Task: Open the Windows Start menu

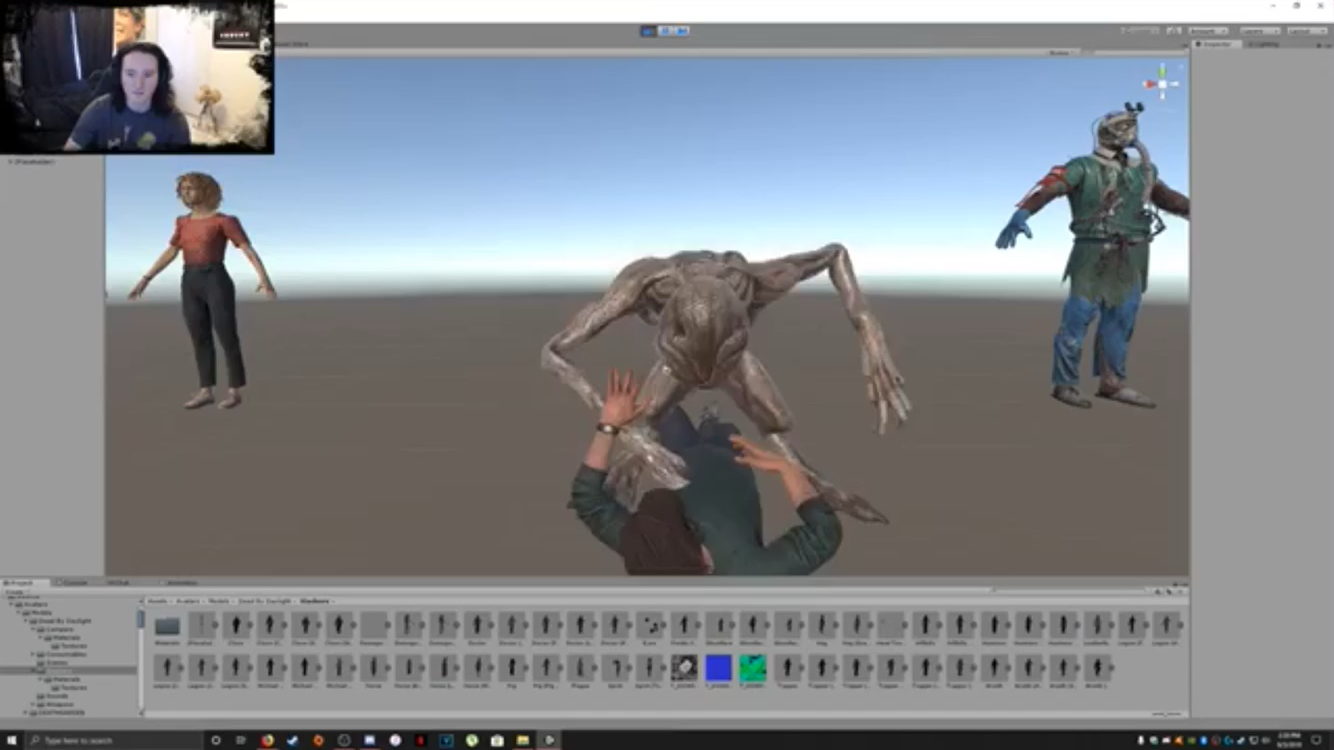Action: 11,740
